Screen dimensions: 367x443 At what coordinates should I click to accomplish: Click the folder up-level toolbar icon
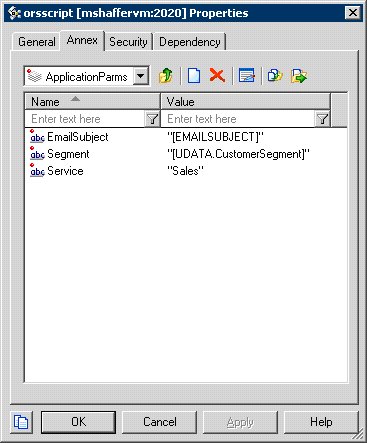(x=166, y=76)
